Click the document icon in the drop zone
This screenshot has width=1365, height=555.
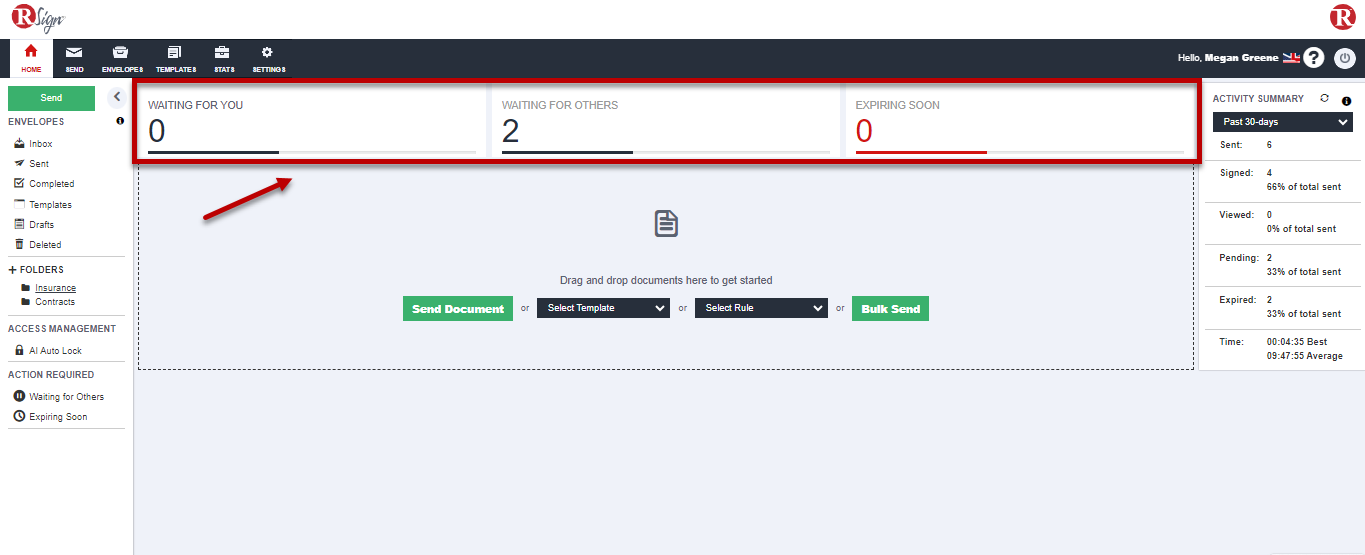(666, 223)
